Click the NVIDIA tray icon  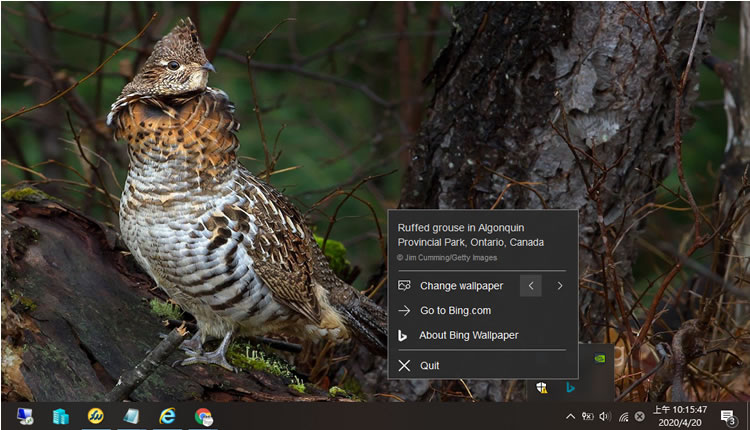tap(599, 358)
